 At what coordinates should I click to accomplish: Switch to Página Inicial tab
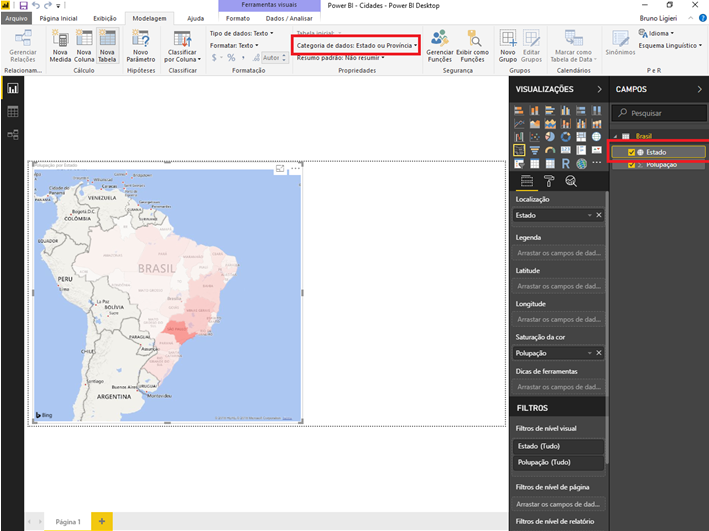click(x=58, y=19)
